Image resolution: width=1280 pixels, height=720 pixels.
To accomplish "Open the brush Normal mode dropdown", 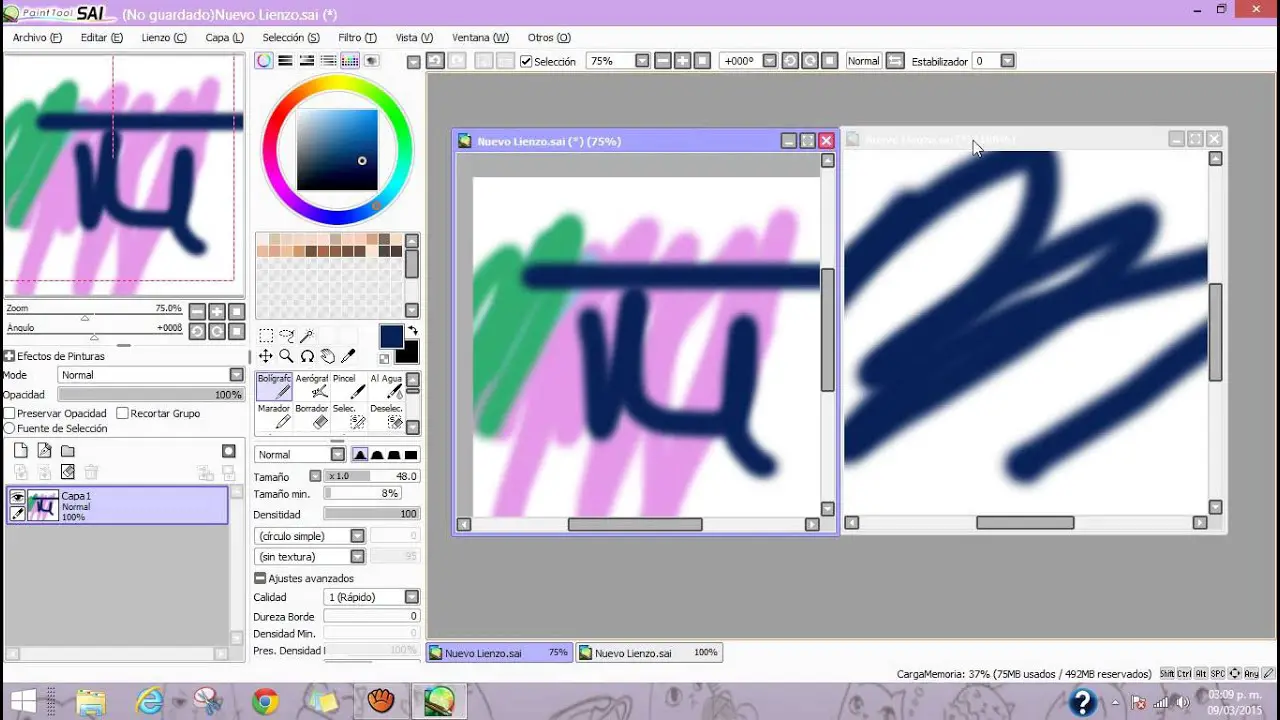I will 338,454.
